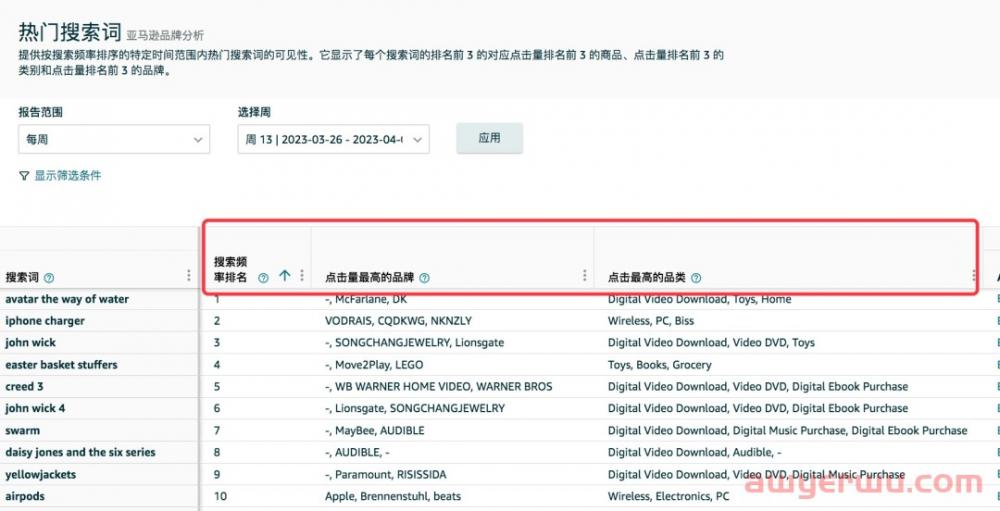Click brands cell Apple, Brennenstuhl, beats
Image resolution: width=1000 pixels, height=511 pixels.
click(393, 496)
